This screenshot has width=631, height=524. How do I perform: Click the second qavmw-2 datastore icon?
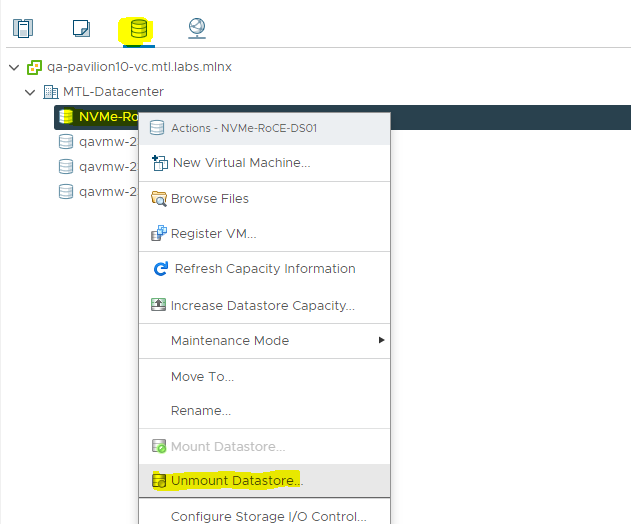pyautogui.click(x=66, y=167)
